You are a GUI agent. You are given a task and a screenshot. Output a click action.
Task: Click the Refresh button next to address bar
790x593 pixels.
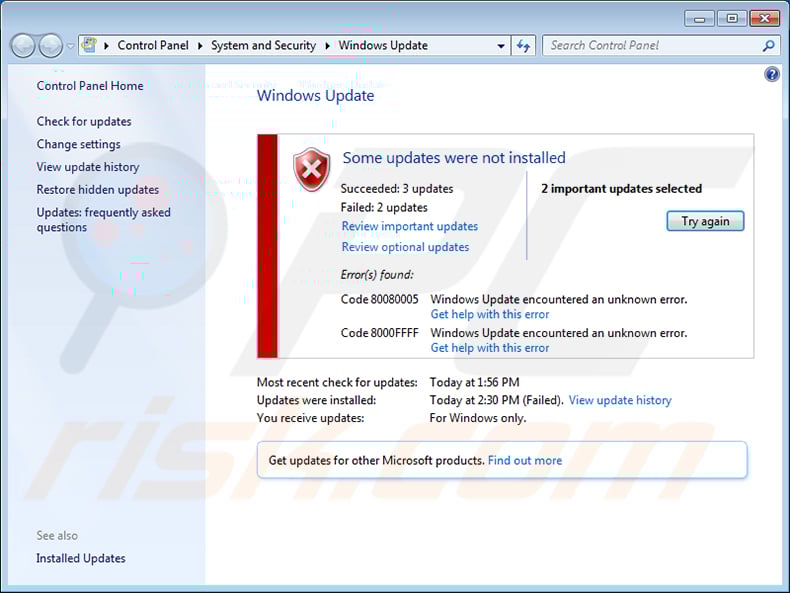pyautogui.click(x=523, y=46)
